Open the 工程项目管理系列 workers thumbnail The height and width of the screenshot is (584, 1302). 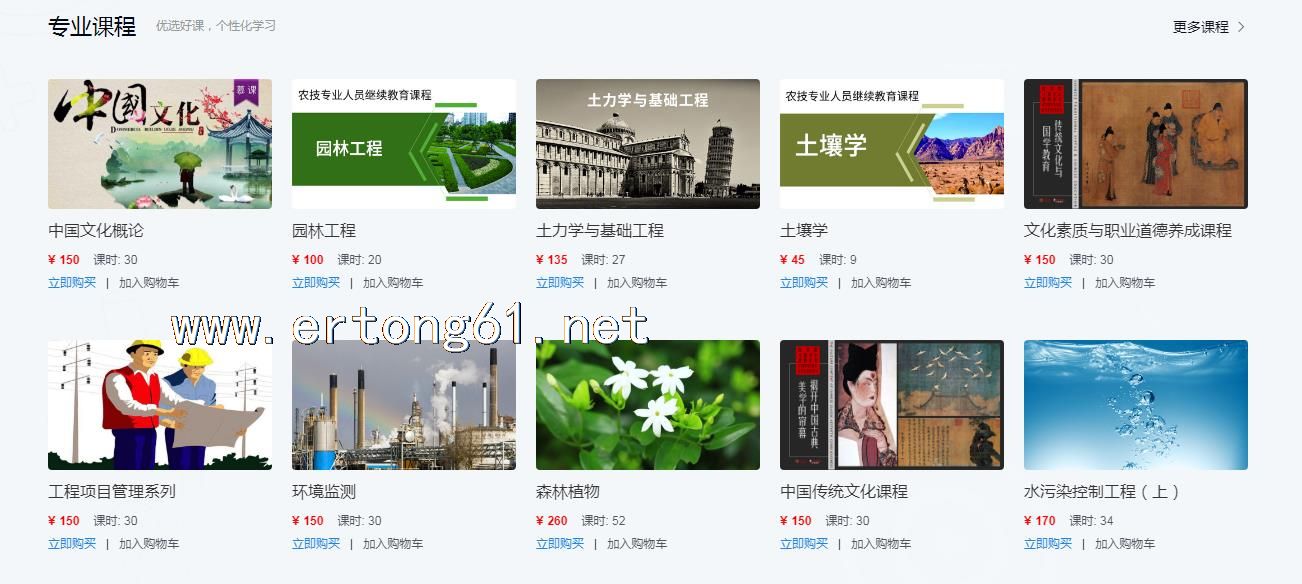(160, 405)
